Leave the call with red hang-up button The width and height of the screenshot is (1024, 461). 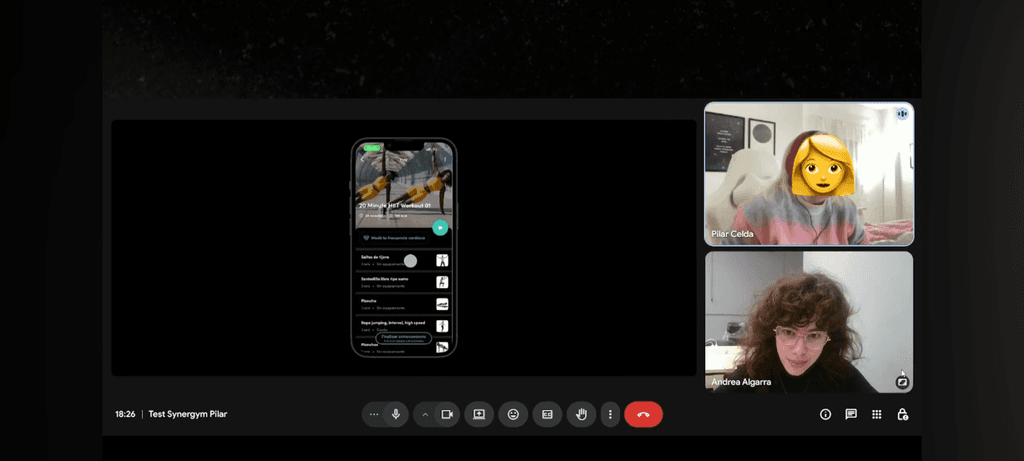point(643,415)
